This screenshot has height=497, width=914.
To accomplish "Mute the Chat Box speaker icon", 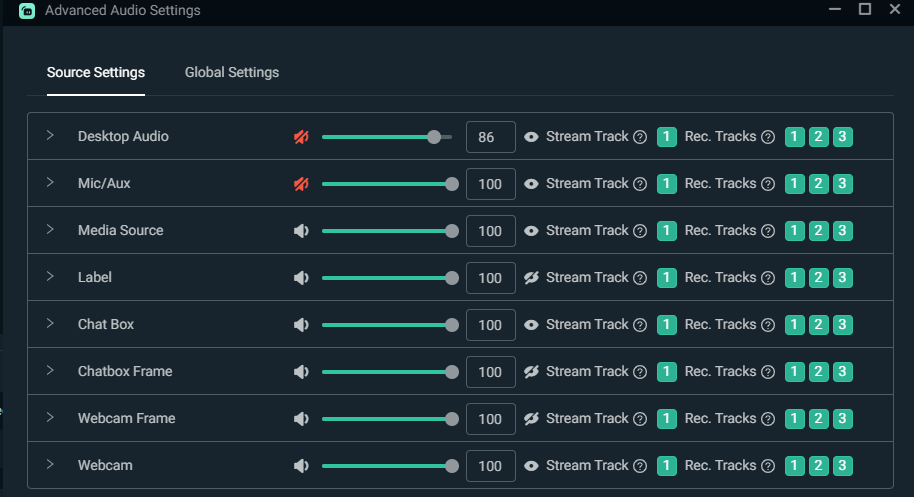I will 301,325.
